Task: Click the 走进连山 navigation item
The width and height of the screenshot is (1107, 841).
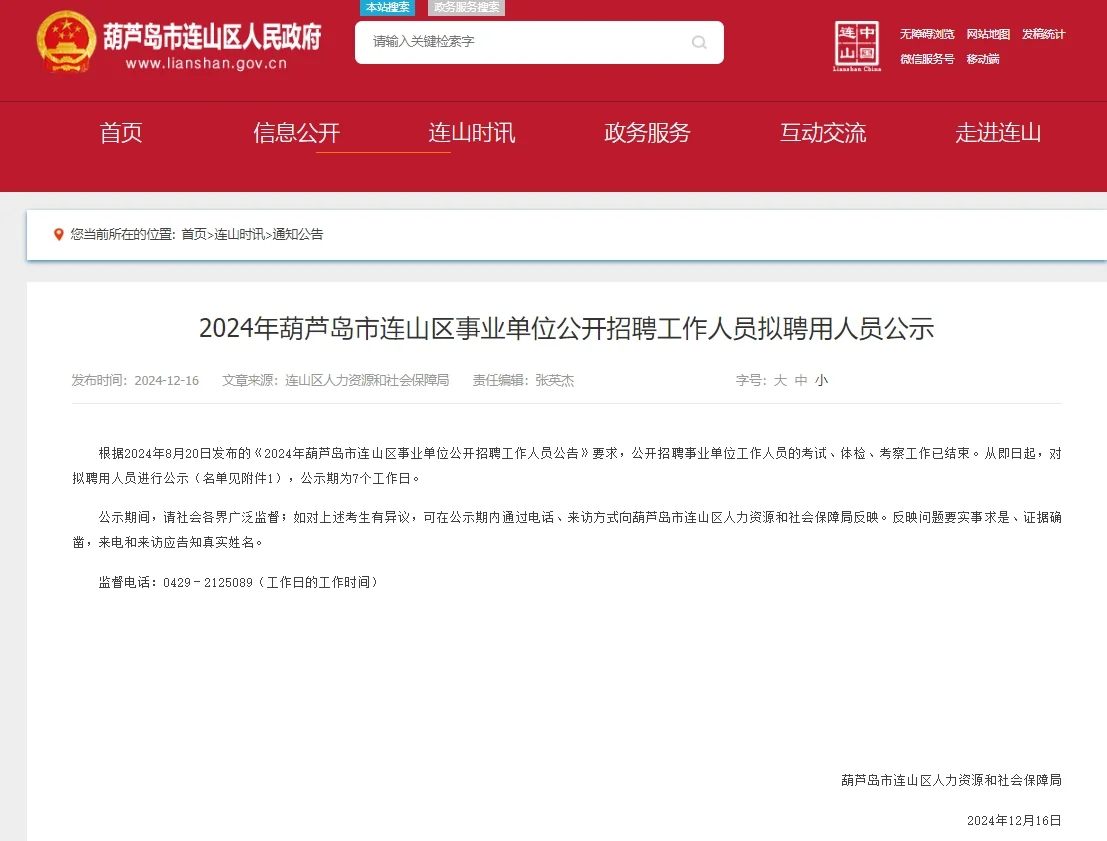Action: (x=998, y=133)
